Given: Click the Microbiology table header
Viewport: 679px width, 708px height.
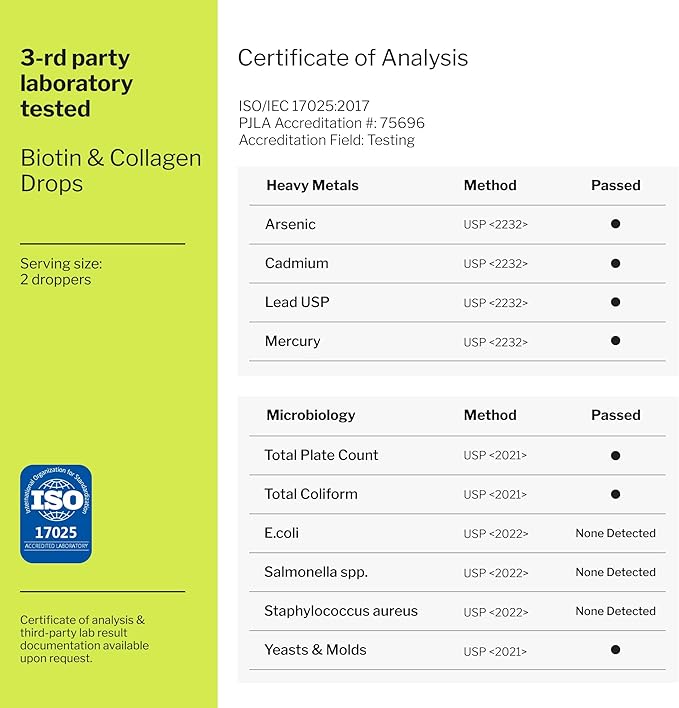Looking at the screenshot, I should pos(310,415).
